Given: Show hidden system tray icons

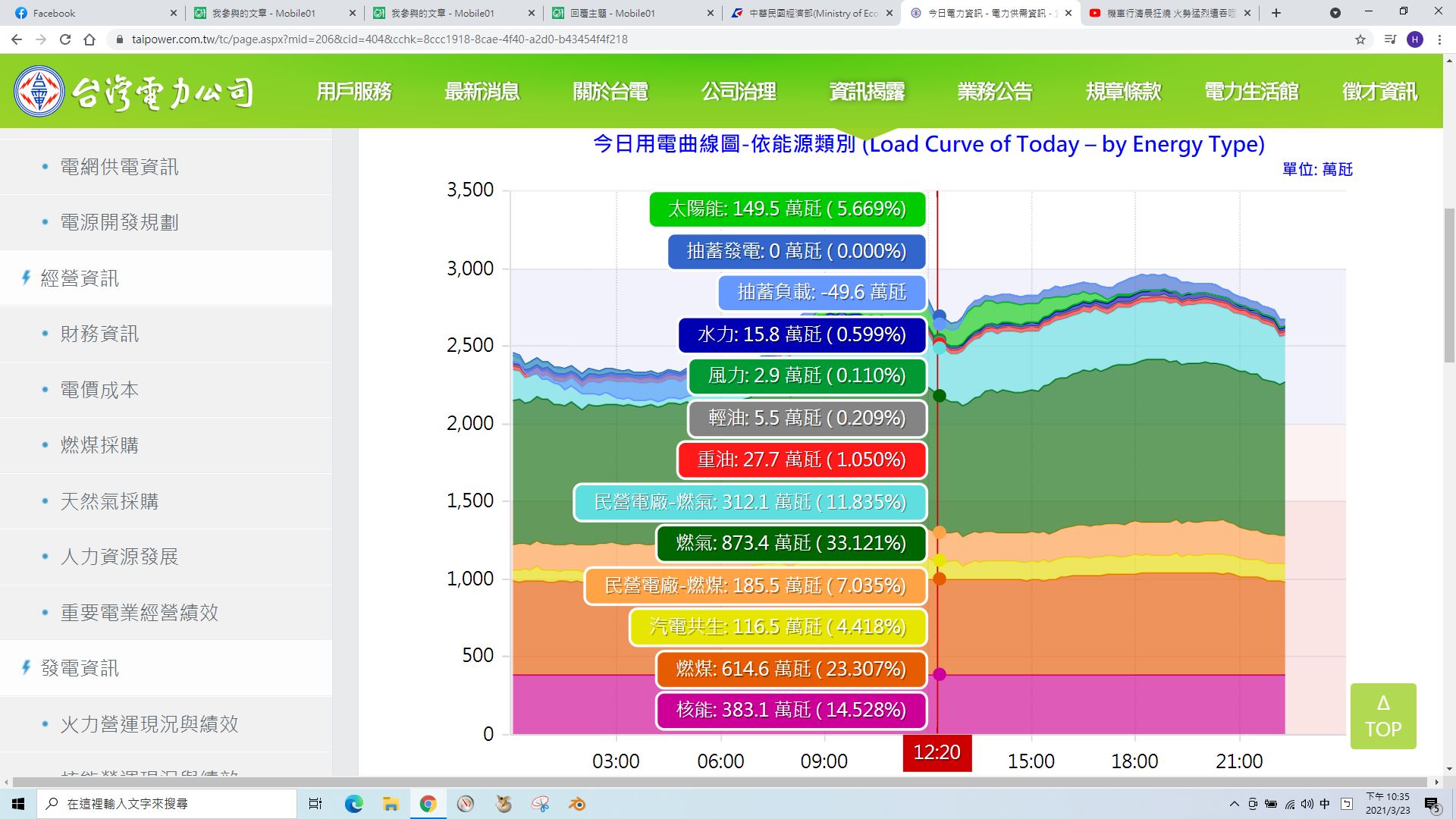Looking at the screenshot, I should 1234,804.
